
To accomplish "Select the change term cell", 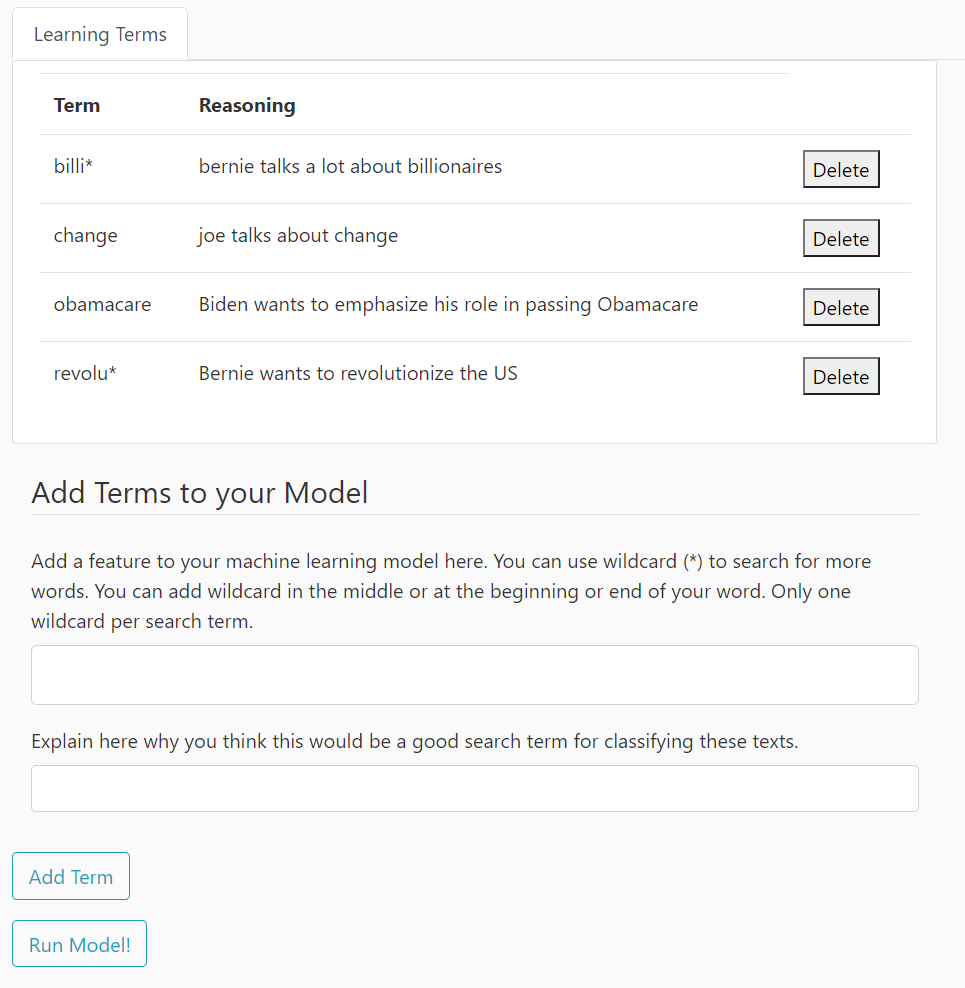I will click(85, 236).
